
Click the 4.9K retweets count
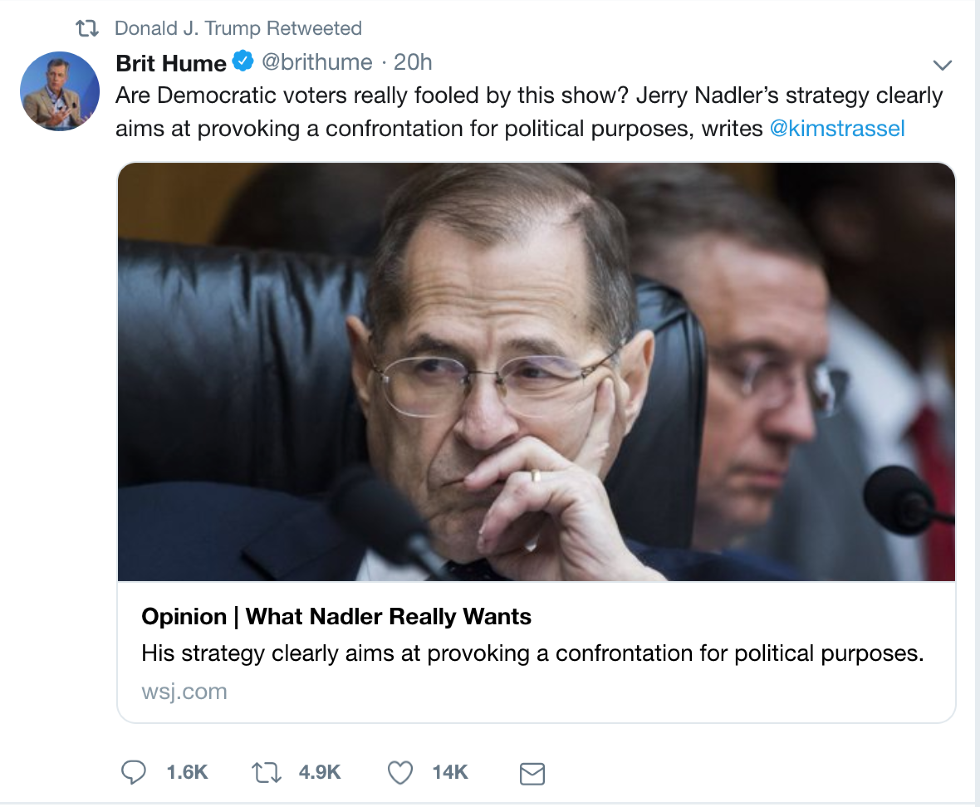coord(320,772)
